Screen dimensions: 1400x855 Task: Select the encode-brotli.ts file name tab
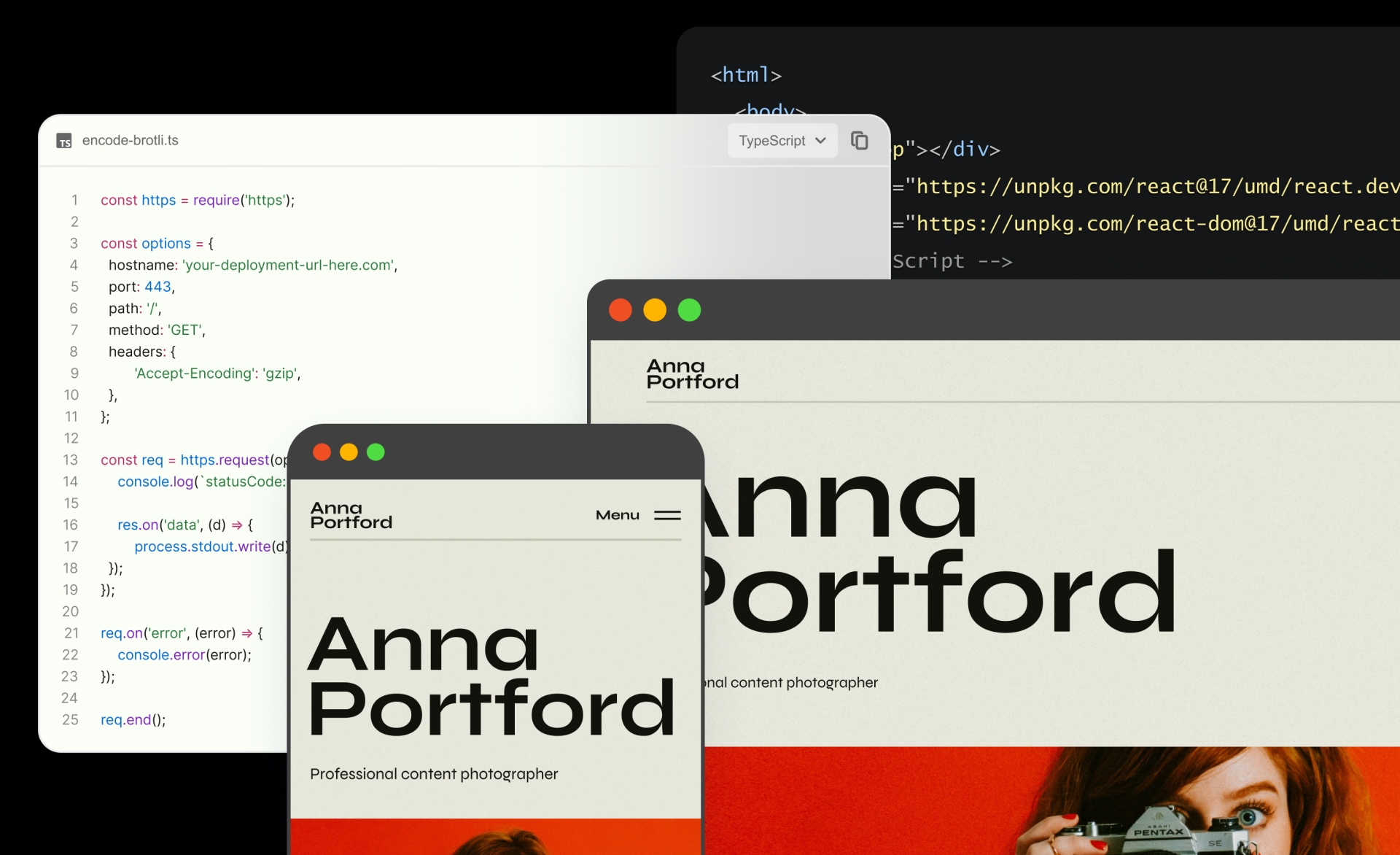point(130,140)
